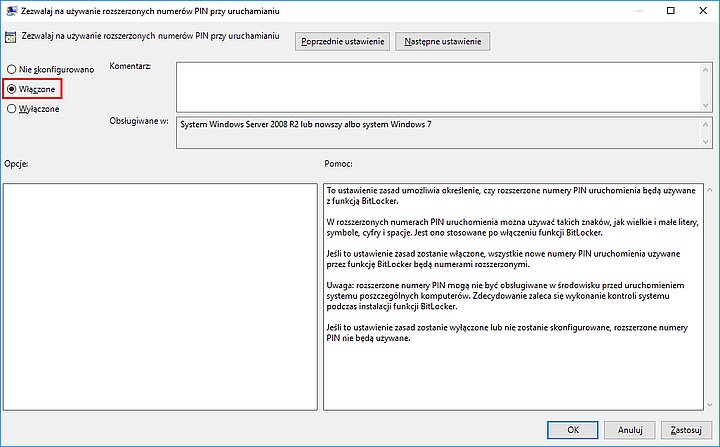Select the 'Nie skonfigurowano' radio option

click(12, 69)
